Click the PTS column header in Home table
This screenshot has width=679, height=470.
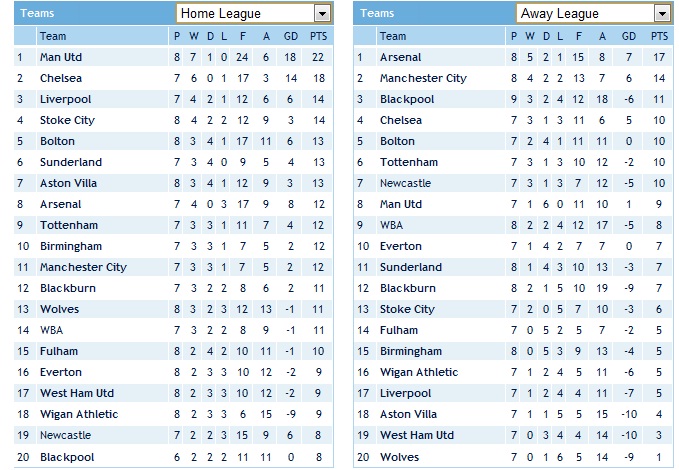(x=318, y=36)
